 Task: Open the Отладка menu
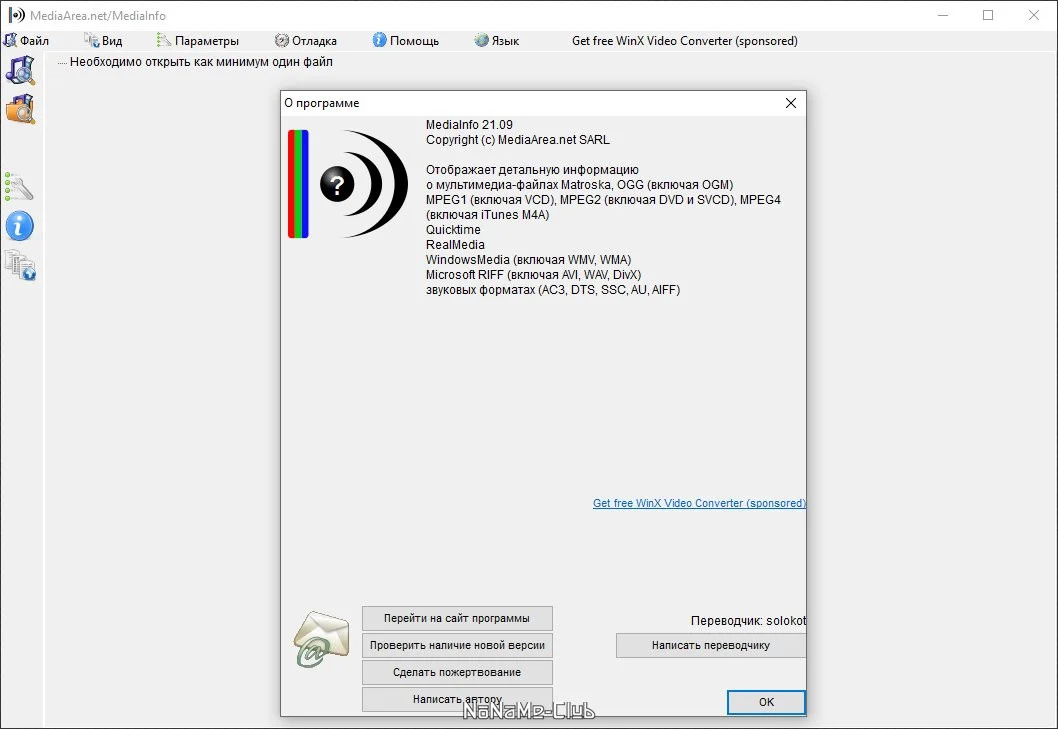306,40
